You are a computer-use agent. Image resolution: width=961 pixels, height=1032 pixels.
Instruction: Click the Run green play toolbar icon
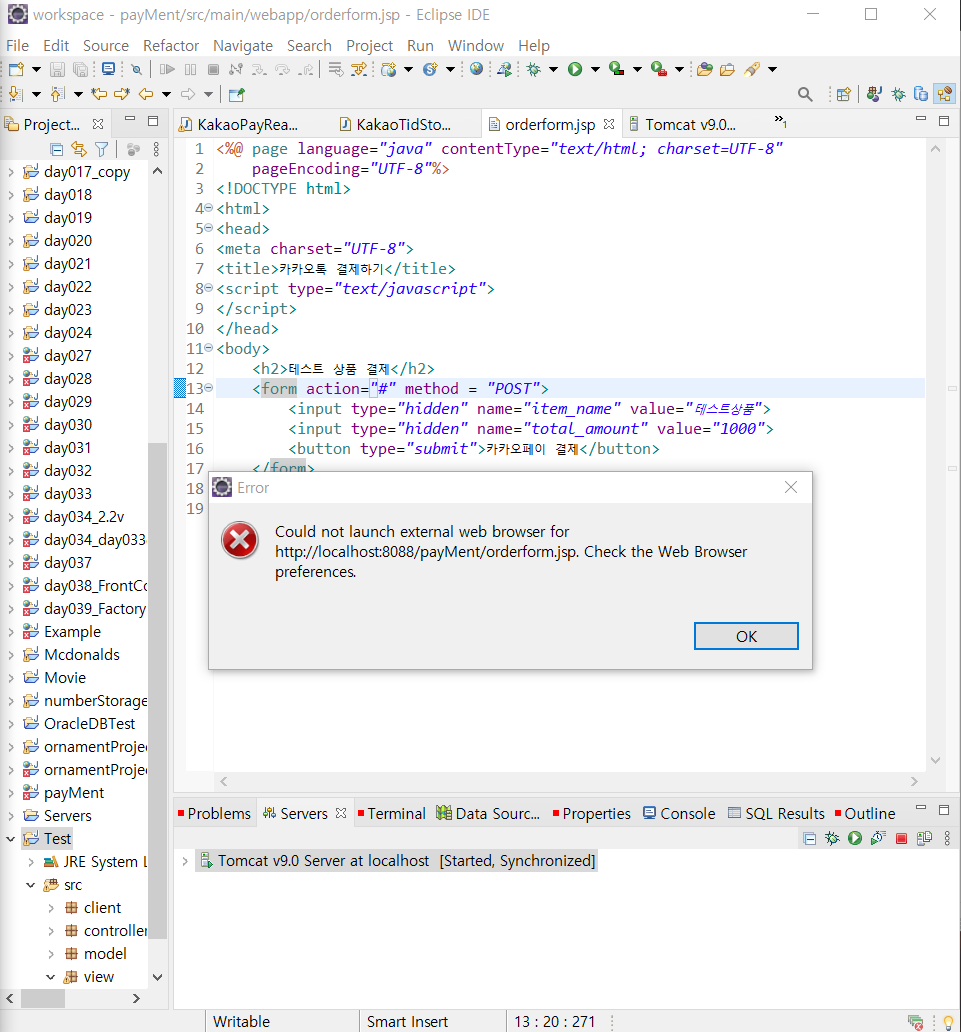coord(575,69)
